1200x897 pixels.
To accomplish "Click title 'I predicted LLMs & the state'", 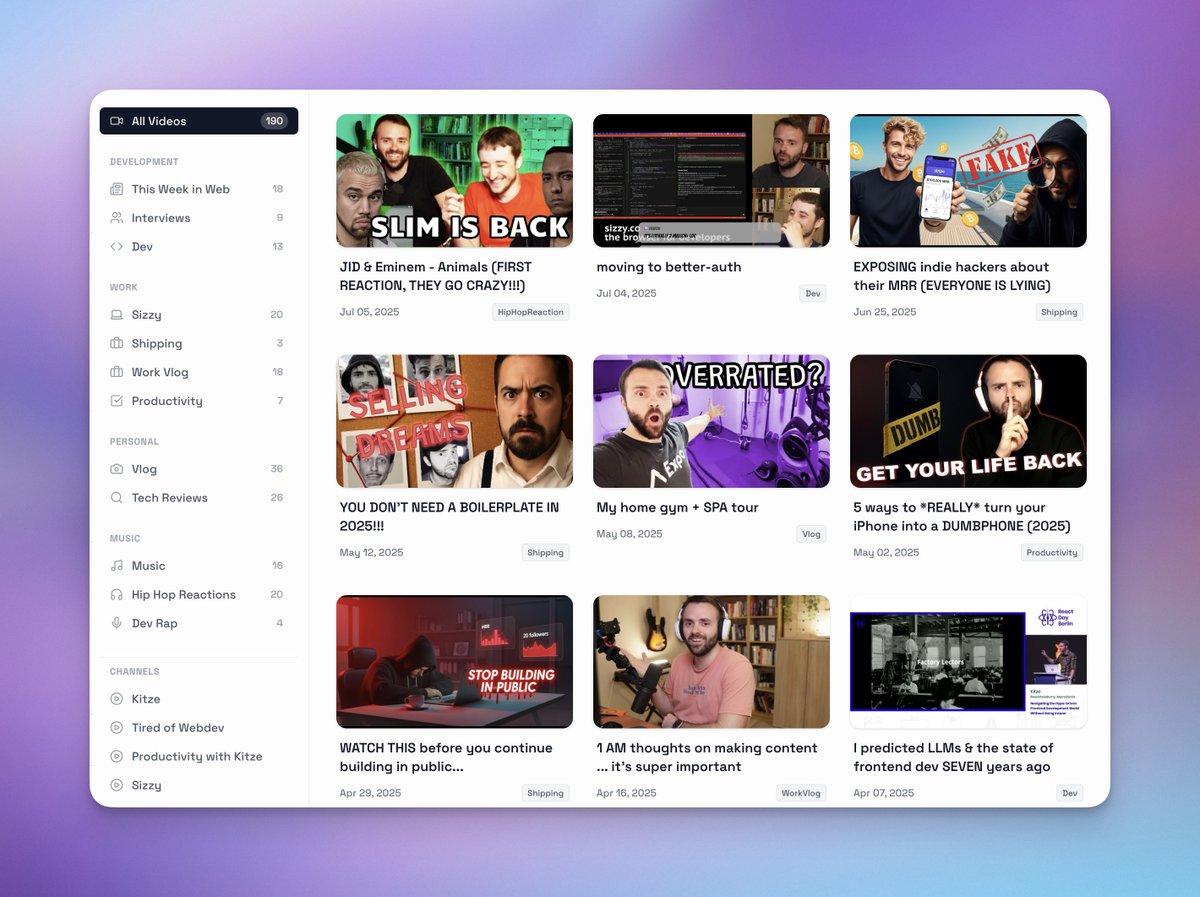I will tap(953, 757).
